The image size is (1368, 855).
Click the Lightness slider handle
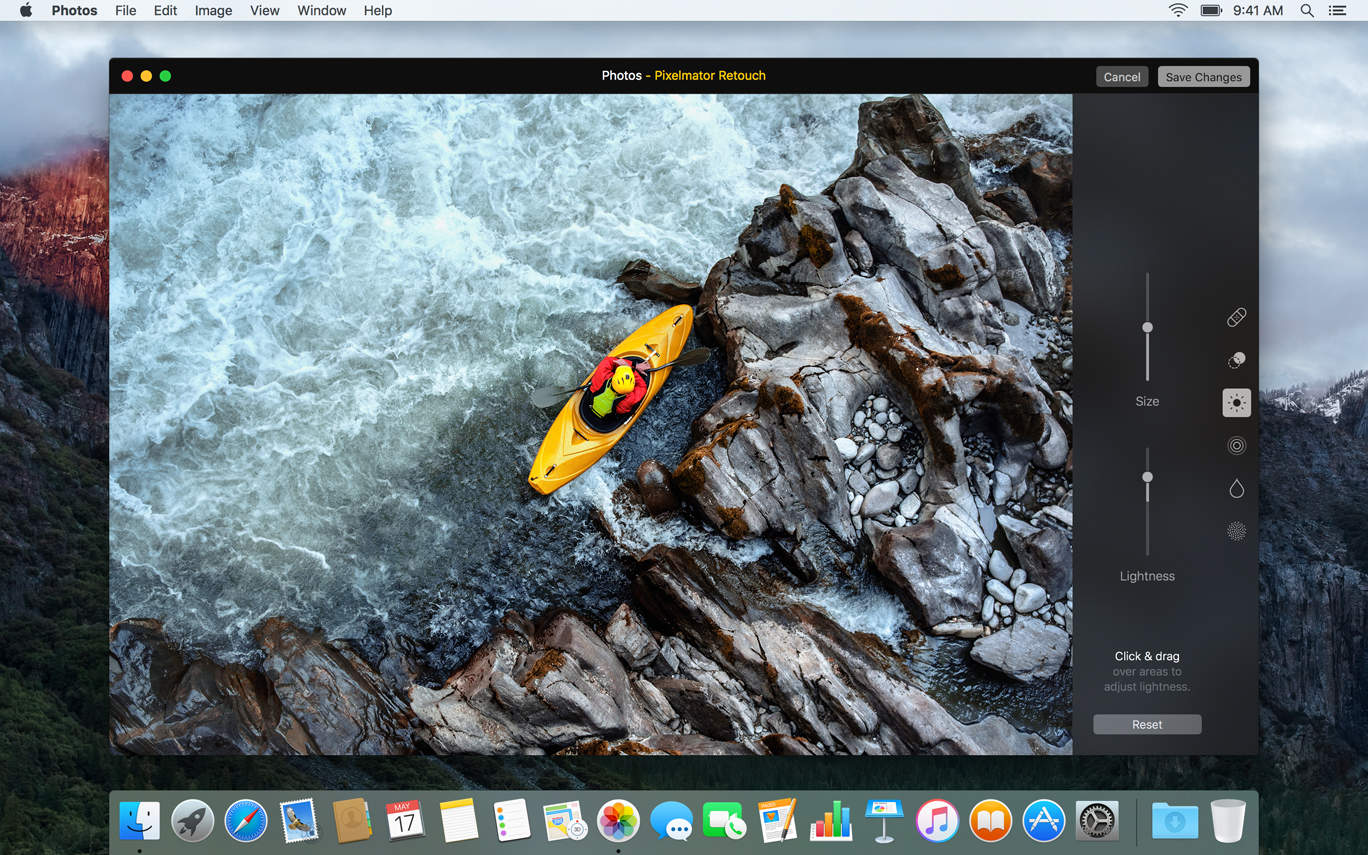tap(1147, 477)
